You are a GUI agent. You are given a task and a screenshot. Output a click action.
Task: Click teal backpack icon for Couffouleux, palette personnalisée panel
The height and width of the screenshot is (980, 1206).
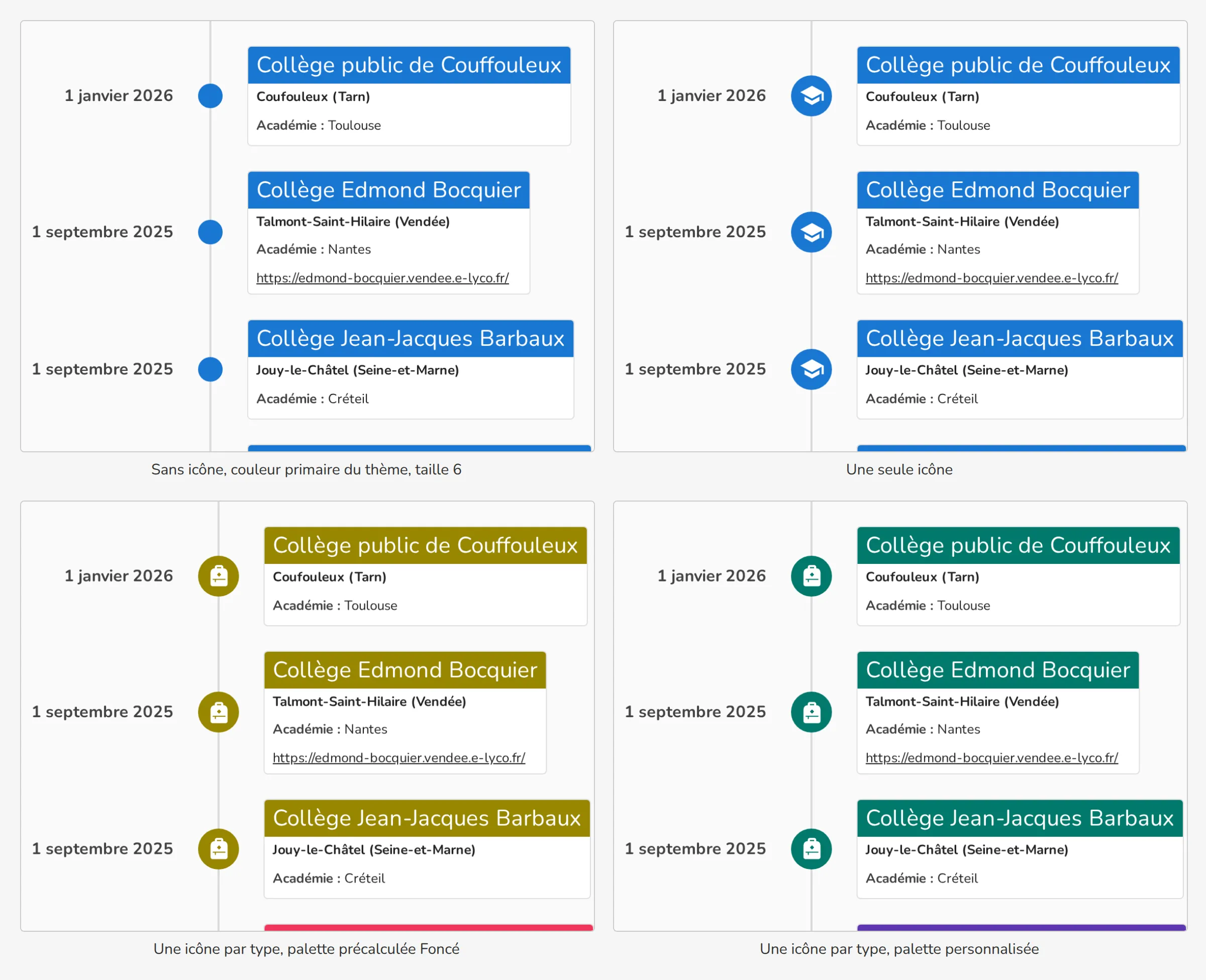pos(811,576)
